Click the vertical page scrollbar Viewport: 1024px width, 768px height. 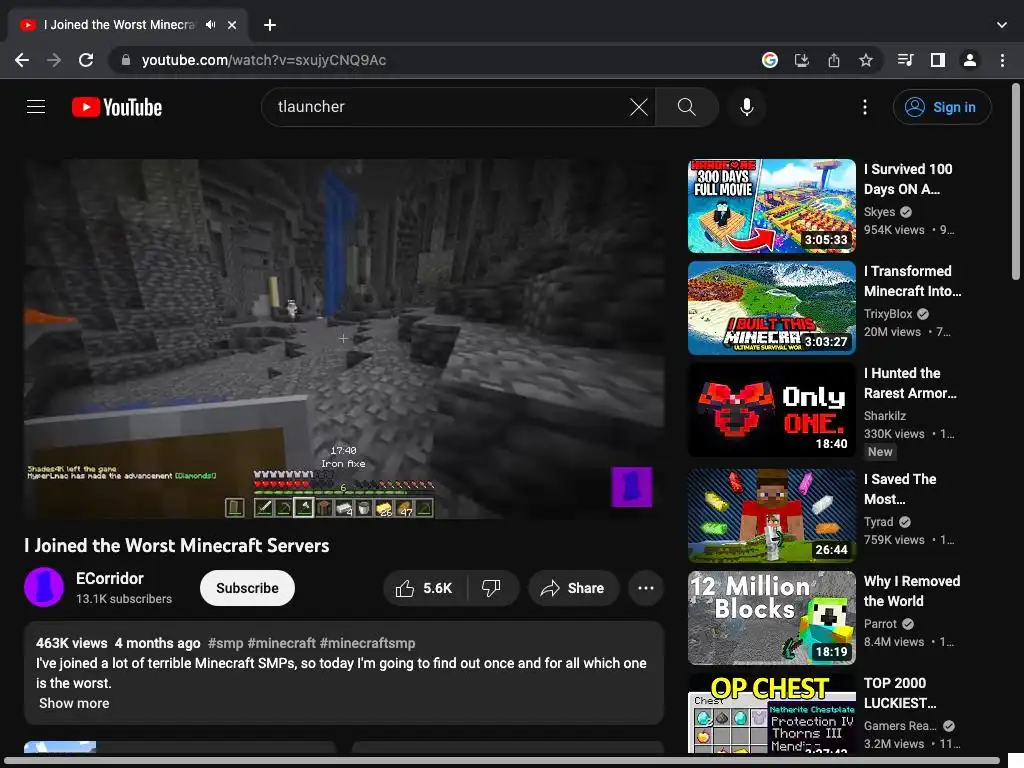coord(1016,182)
